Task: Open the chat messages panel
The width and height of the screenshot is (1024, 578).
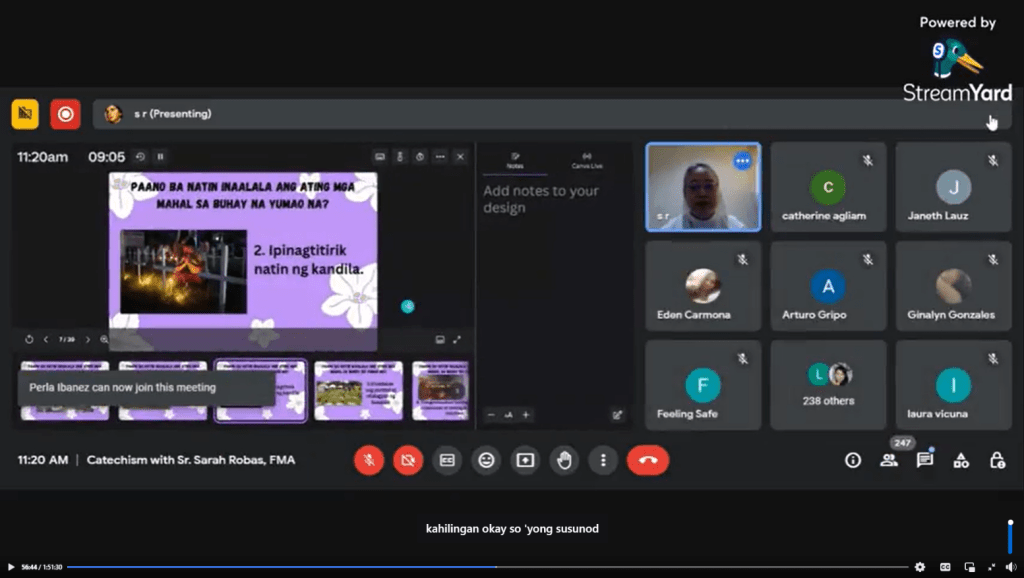Action: (925, 460)
